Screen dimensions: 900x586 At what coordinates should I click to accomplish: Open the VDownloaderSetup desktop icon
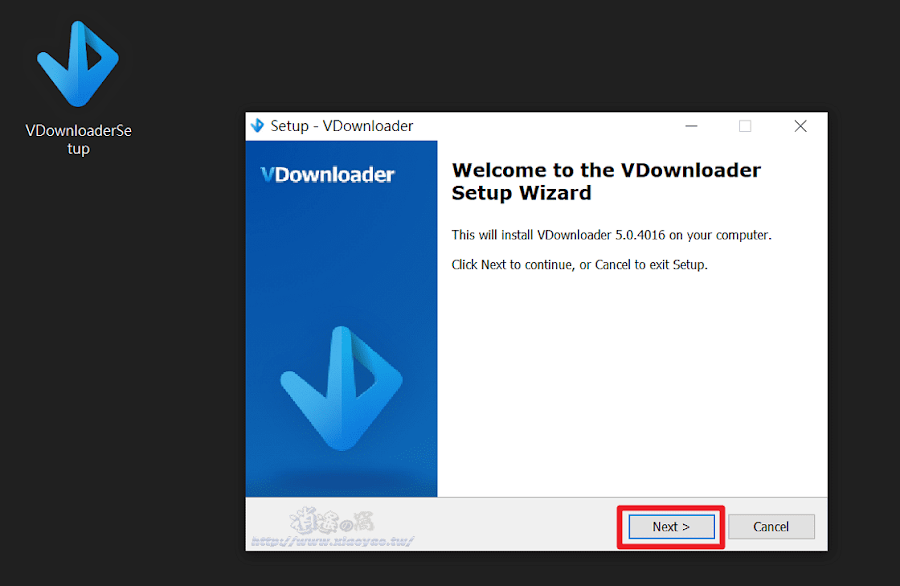pos(77,65)
